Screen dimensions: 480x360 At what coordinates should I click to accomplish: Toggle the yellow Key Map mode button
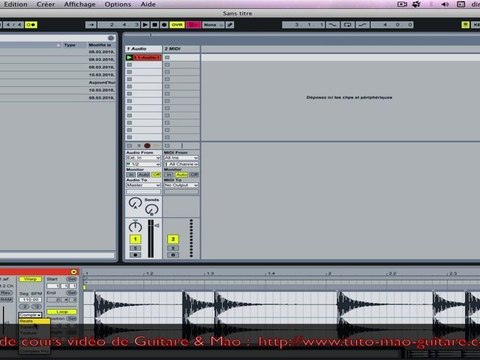(x=465, y=25)
